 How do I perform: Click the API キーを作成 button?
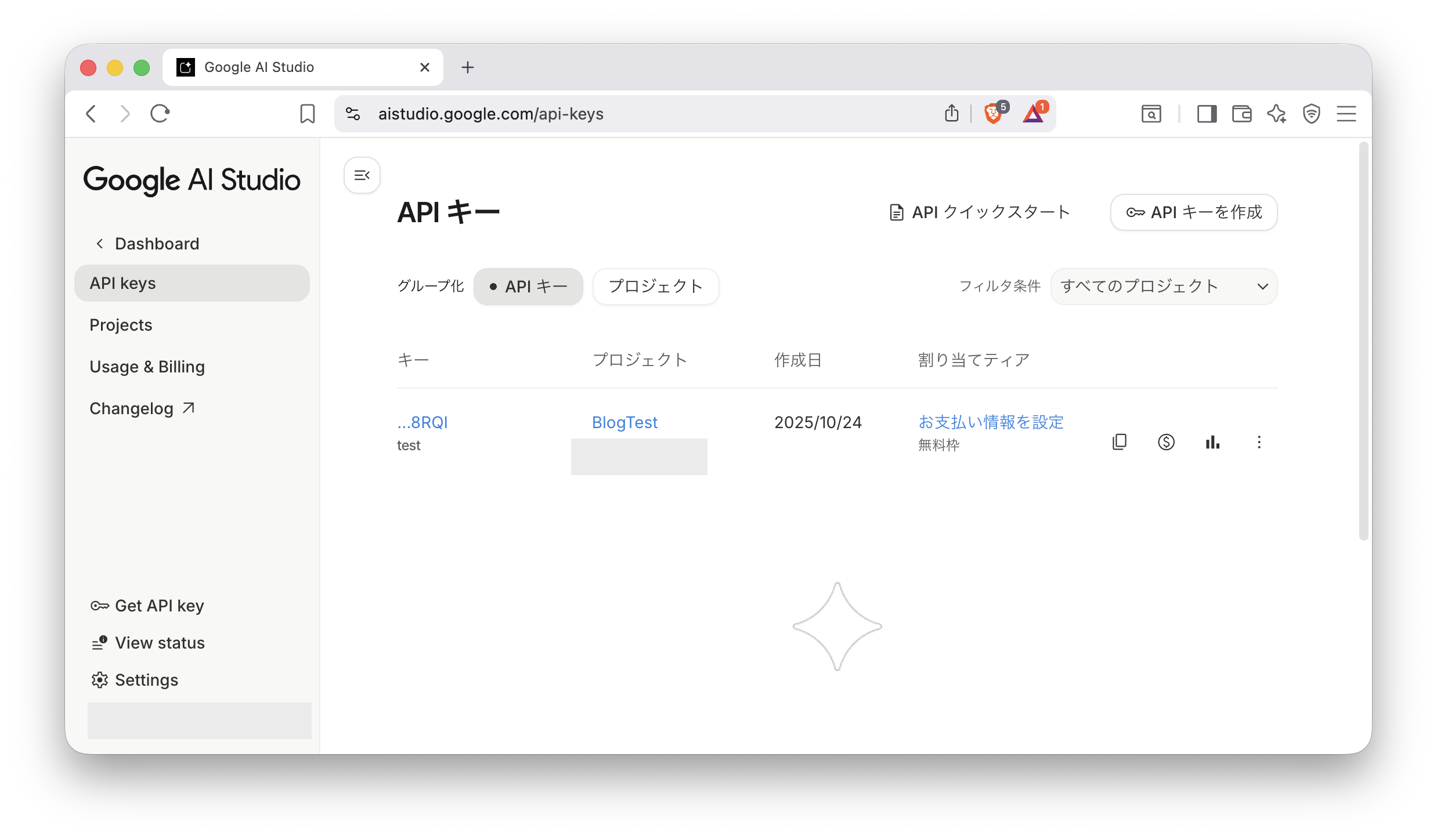pyautogui.click(x=1194, y=212)
